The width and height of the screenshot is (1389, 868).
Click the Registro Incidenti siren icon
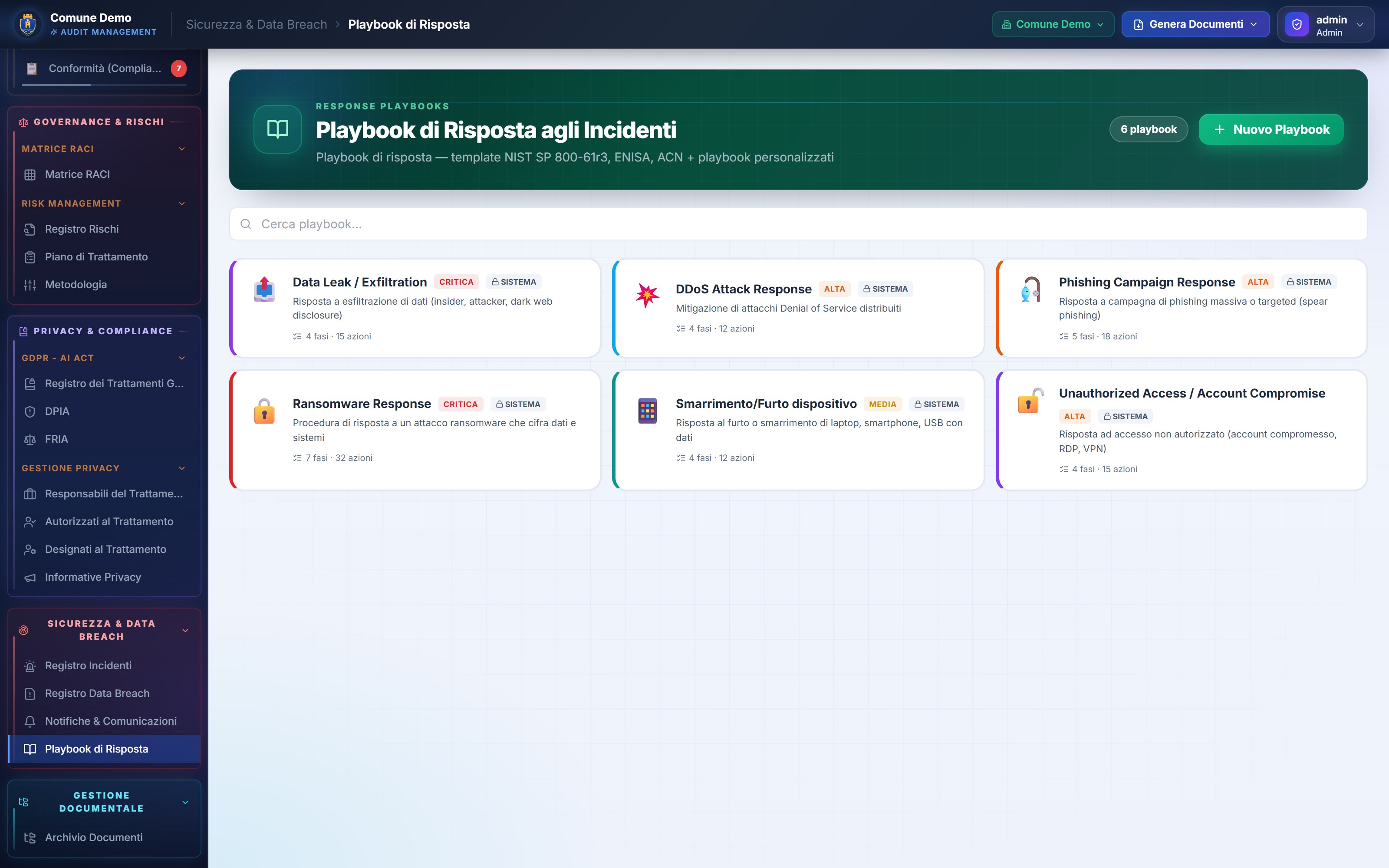pos(30,666)
